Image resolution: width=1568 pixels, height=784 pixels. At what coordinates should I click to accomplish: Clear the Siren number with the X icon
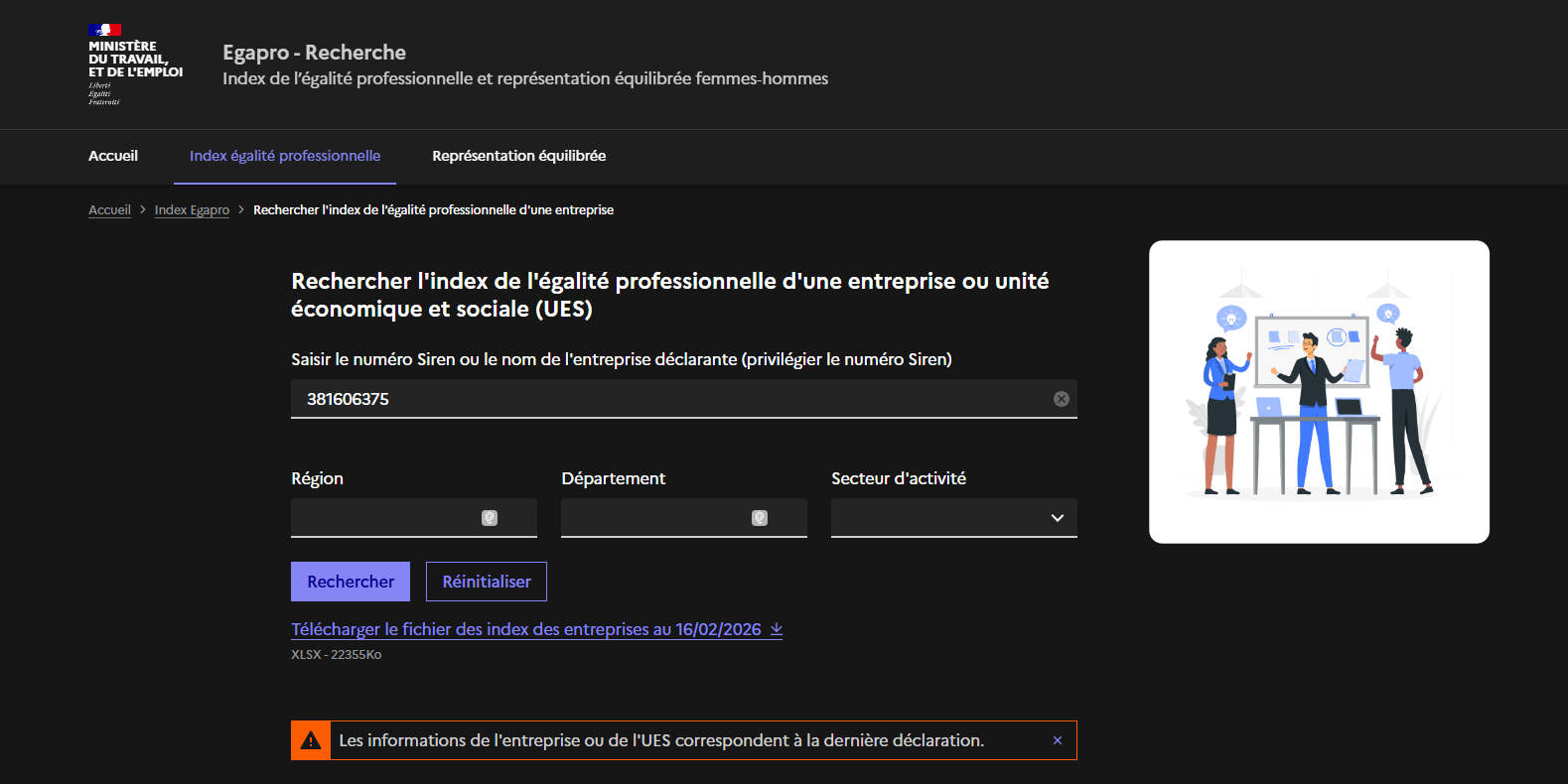pyautogui.click(x=1061, y=399)
